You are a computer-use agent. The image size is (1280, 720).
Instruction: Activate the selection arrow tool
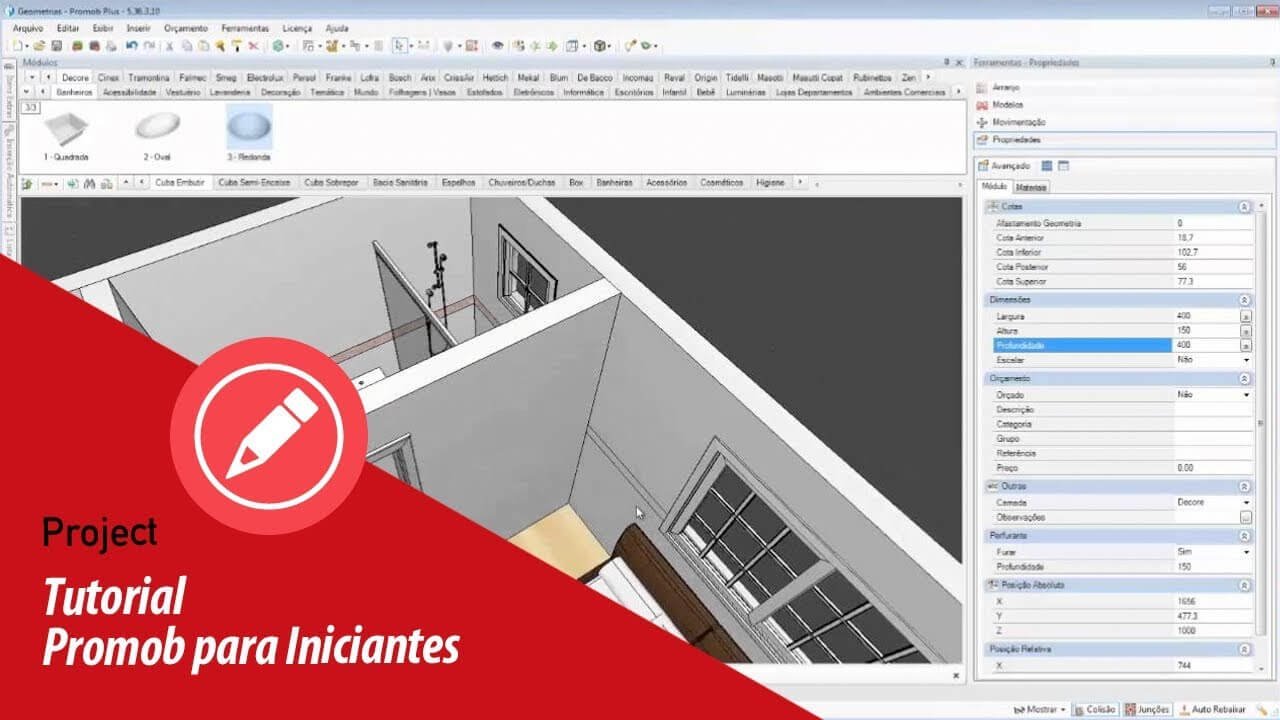[399, 45]
